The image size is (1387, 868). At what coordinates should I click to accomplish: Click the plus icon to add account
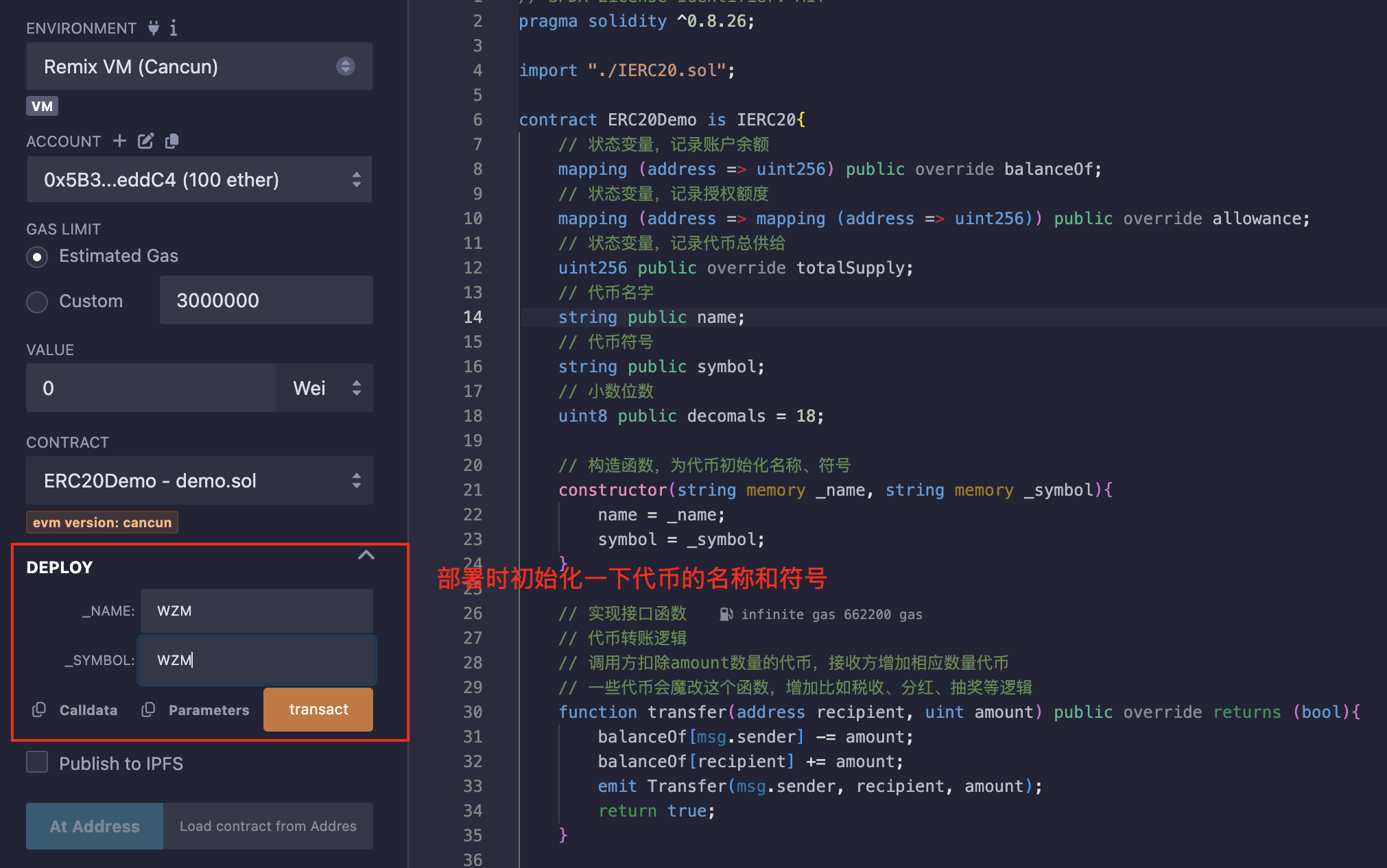(x=119, y=141)
